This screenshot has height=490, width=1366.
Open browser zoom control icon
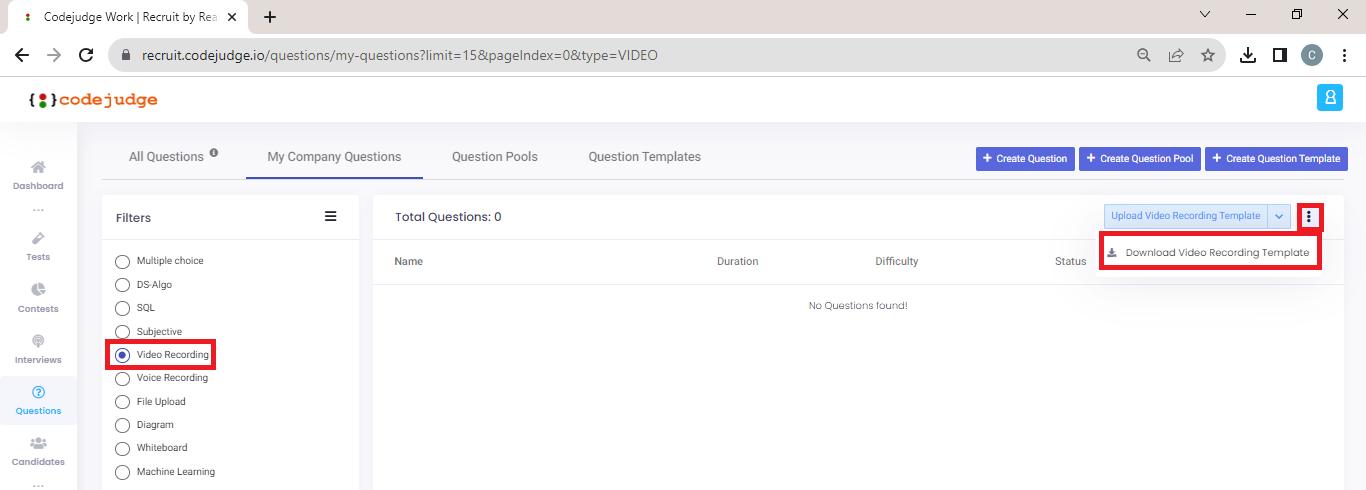pyautogui.click(x=1144, y=55)
